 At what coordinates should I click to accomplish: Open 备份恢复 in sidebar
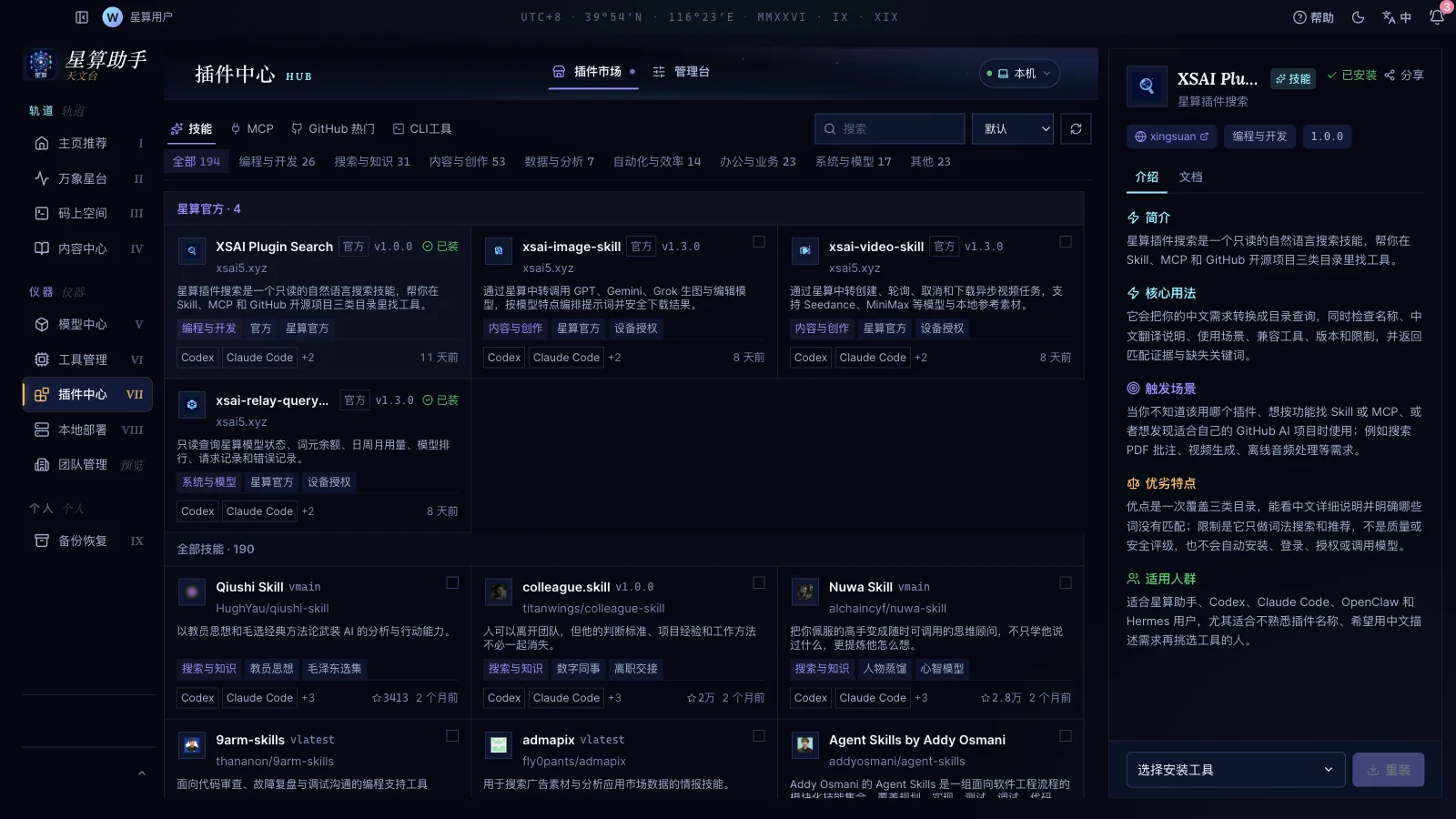click(87, 541)
